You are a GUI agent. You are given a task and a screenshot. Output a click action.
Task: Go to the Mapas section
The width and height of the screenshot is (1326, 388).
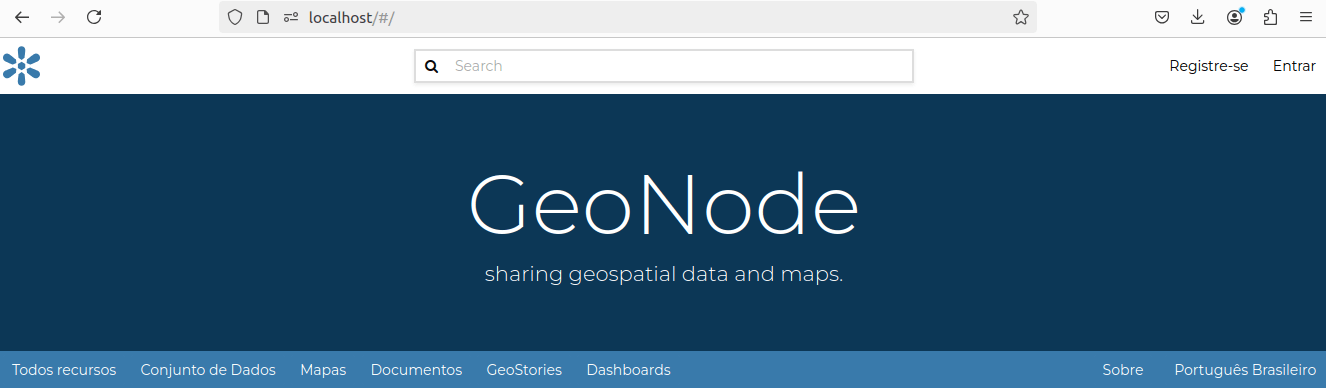pos(323,370)
